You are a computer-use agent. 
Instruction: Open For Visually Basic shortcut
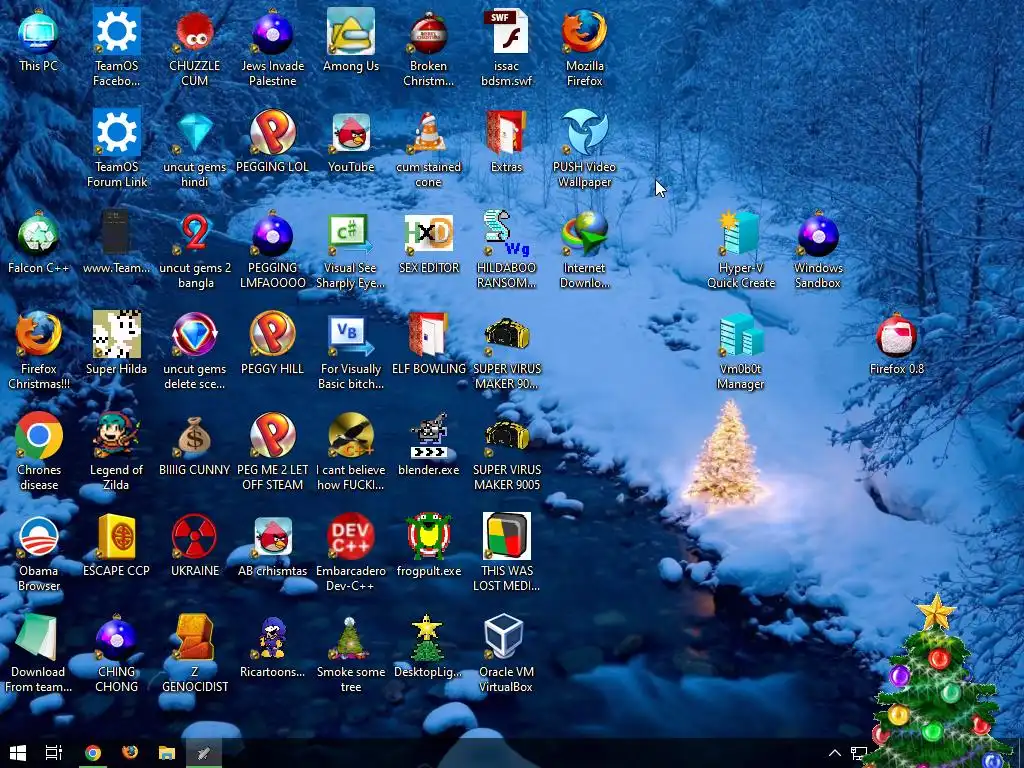pos(351,334)
